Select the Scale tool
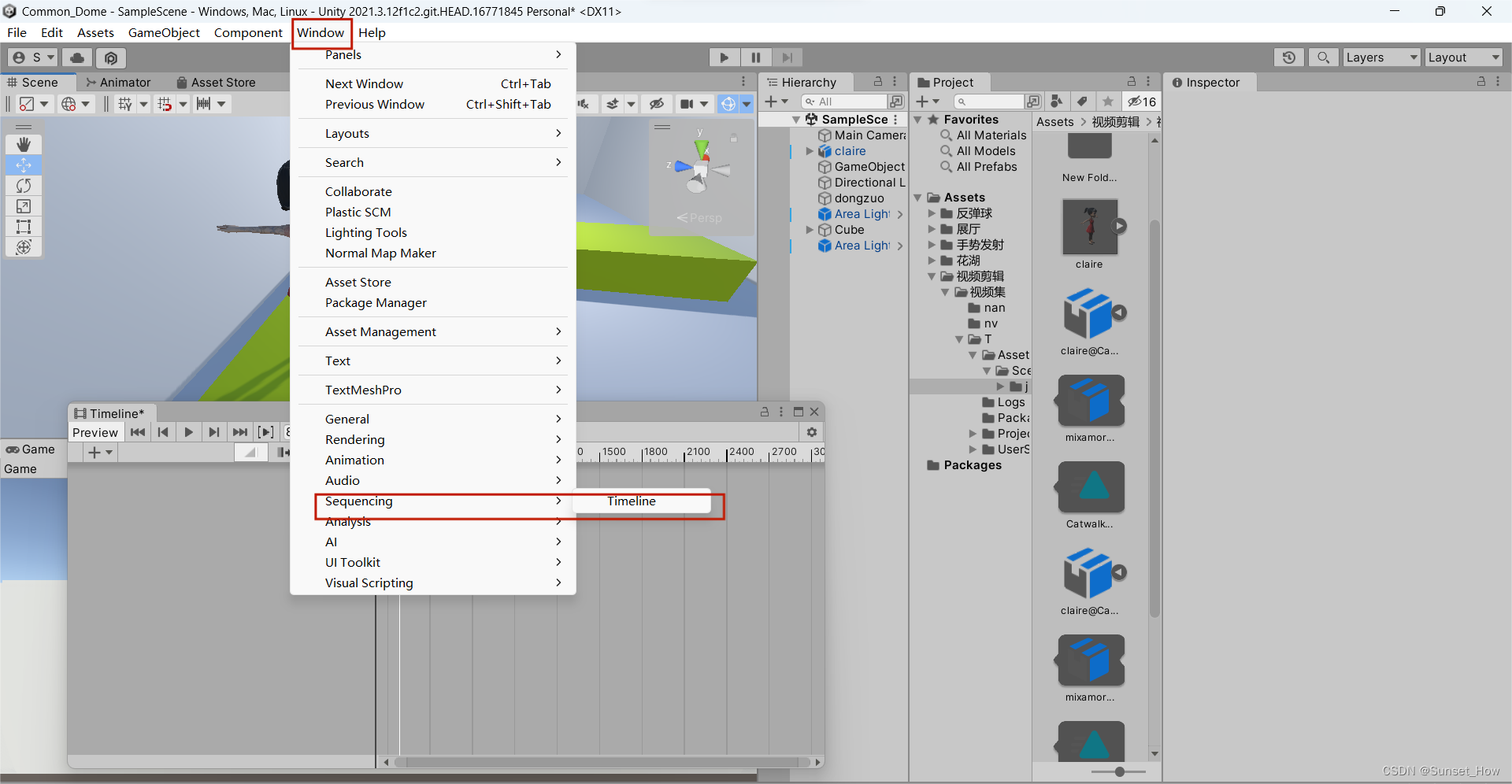Screen dimensions: 1512x784 (24, 206)
